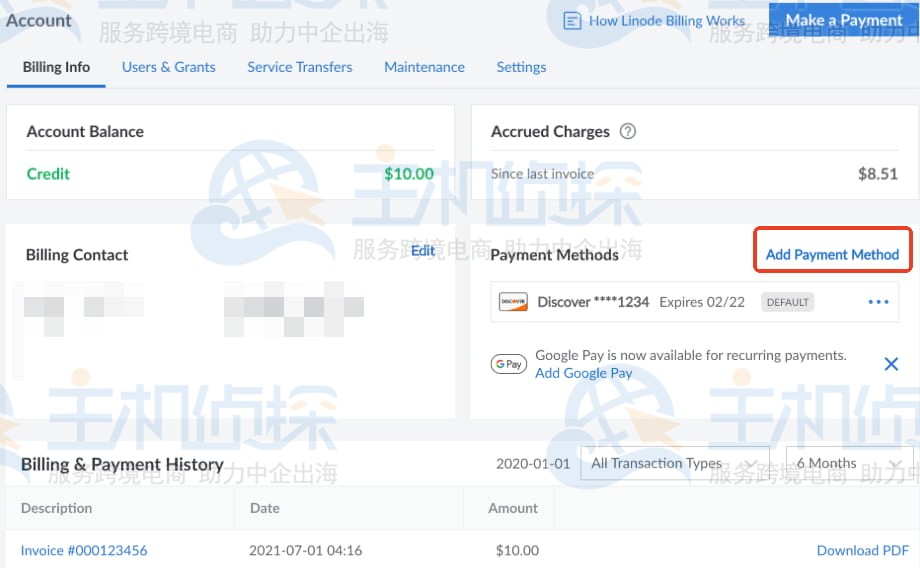Click the 2021-07-01 04:16 date cell
The height and width of the screenshot is (568, 920).
[x=306, y=550]
